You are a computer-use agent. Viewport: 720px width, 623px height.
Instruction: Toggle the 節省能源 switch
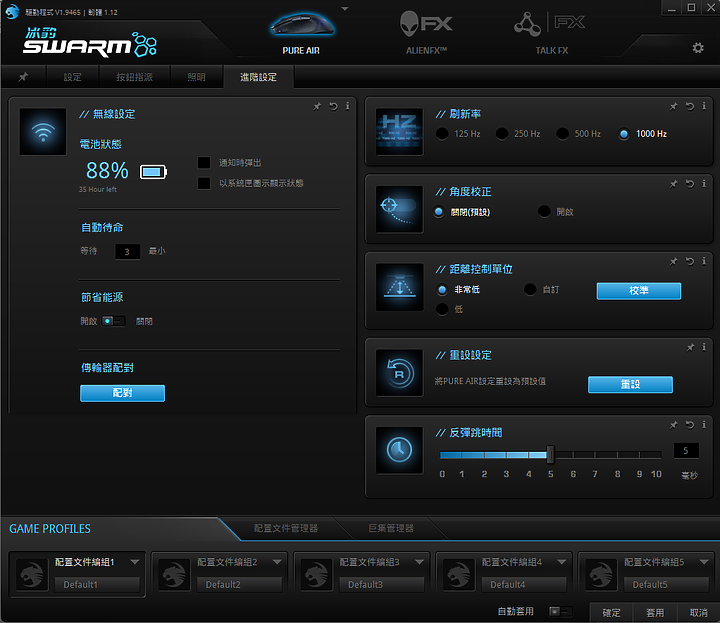click(x=113, y=321)
